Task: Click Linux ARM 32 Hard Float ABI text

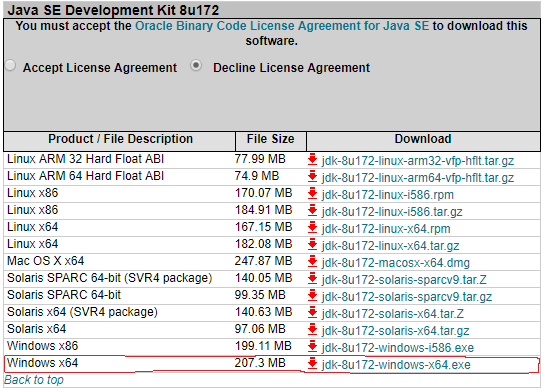Action: point(85,159)
